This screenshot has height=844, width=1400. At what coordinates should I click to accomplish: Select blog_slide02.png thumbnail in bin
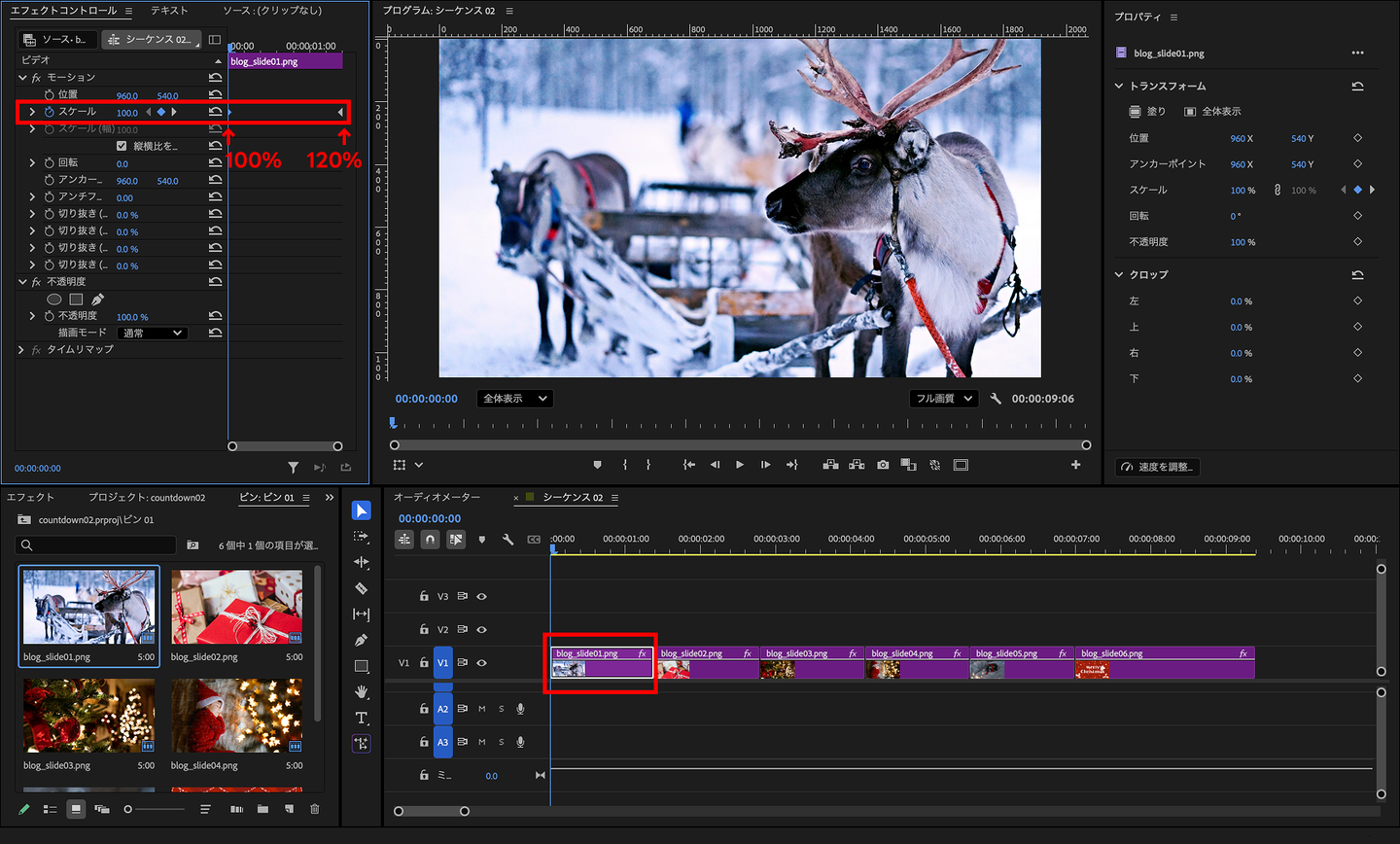[x=236, y=607]
